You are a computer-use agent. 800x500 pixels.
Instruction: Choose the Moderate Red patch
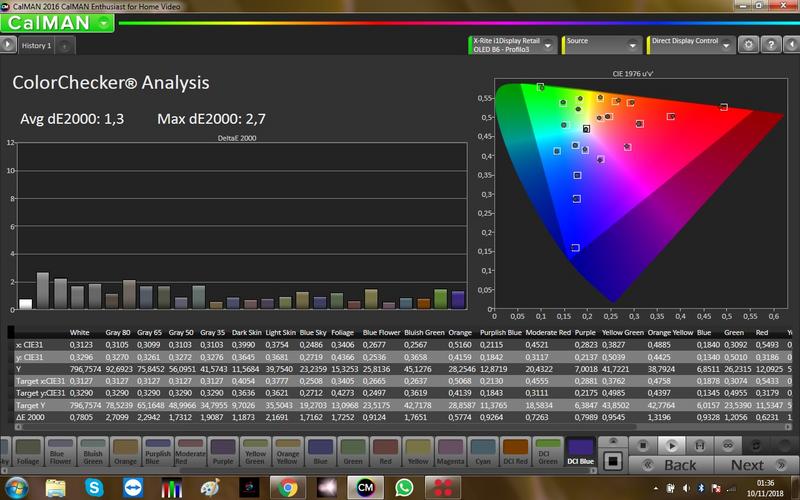point(190,452)
